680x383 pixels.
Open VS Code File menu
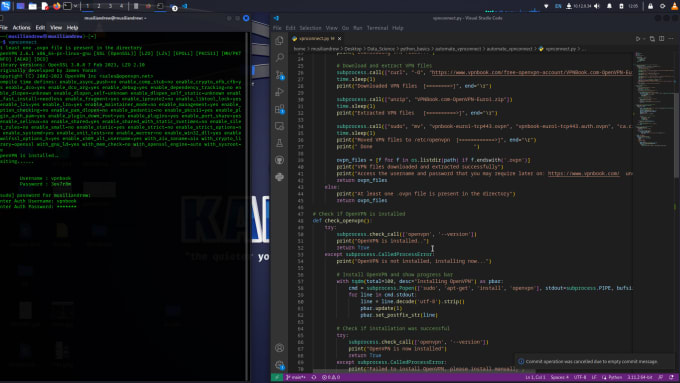[277, 28]
